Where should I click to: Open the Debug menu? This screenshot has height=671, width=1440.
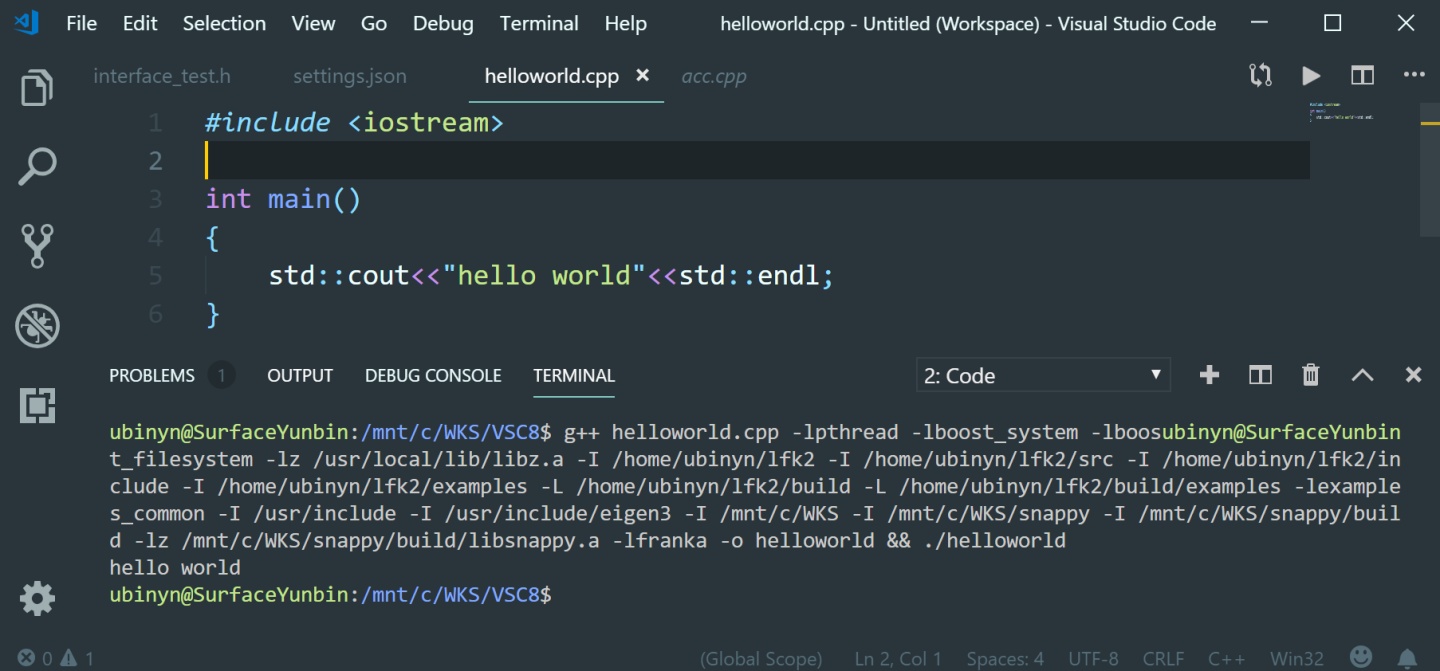[x=444, y=23]
